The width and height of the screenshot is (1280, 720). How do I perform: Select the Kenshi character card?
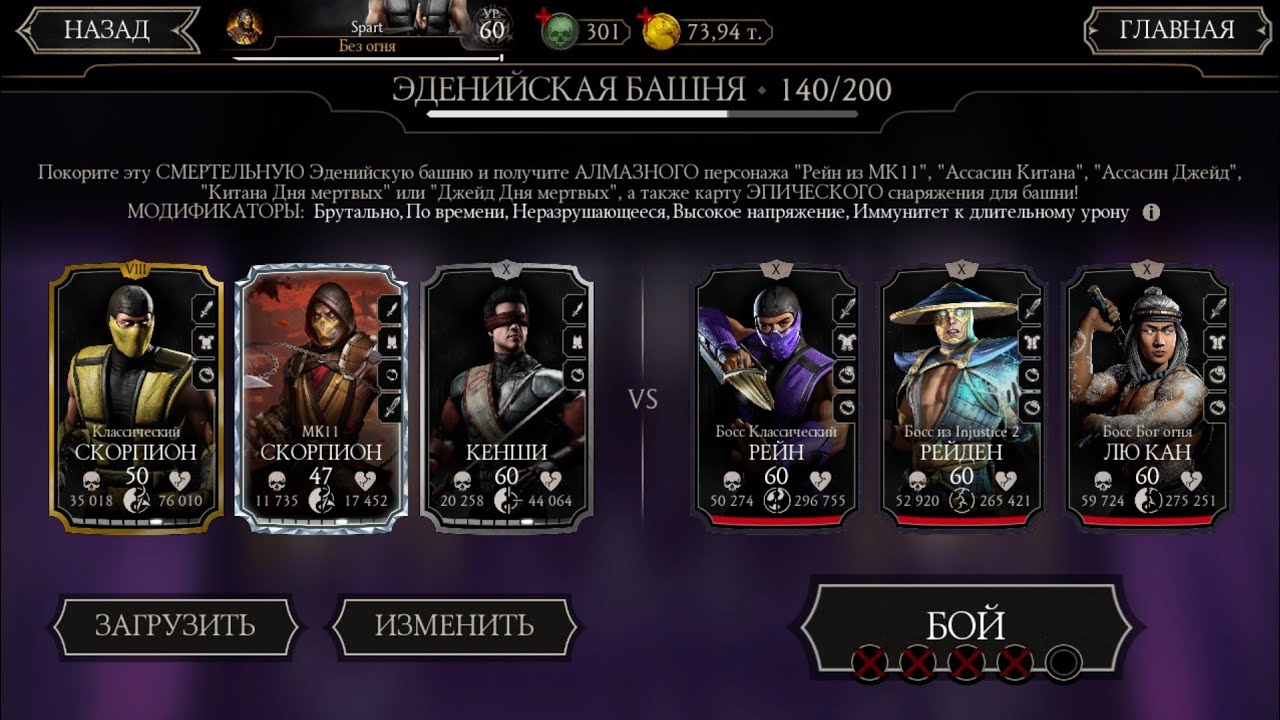point(506,396)
